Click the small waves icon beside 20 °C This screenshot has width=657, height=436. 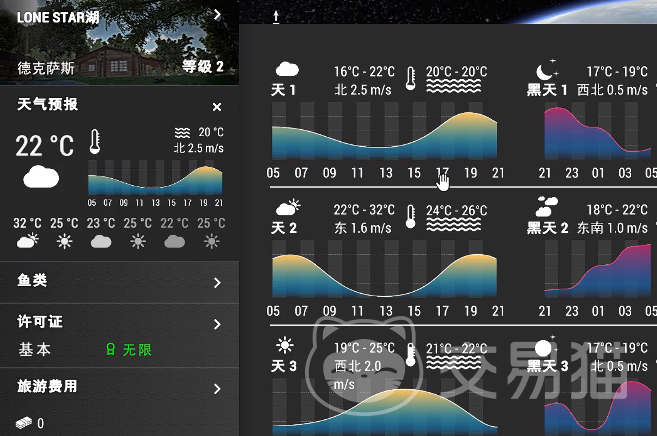pyautogui.click(x=182, y=133)
